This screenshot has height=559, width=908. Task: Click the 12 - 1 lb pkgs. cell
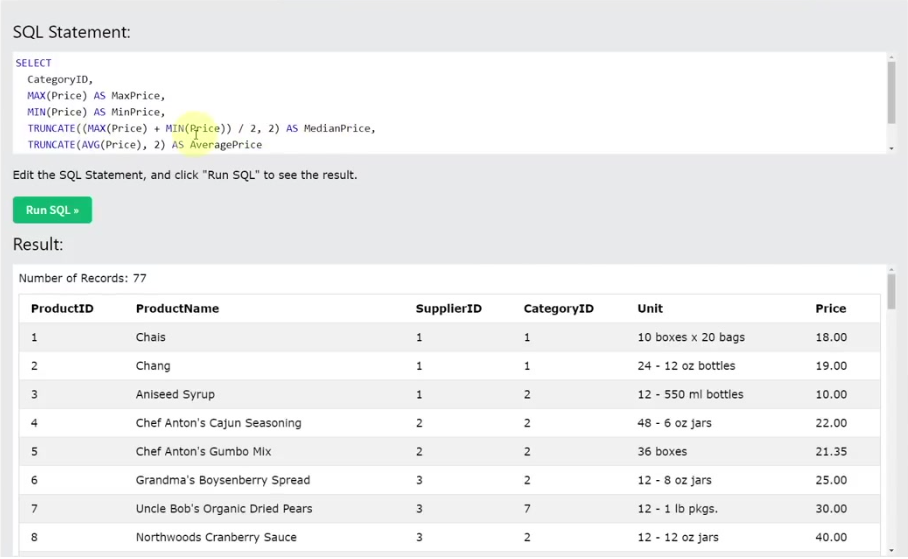(x=678, y=509)
